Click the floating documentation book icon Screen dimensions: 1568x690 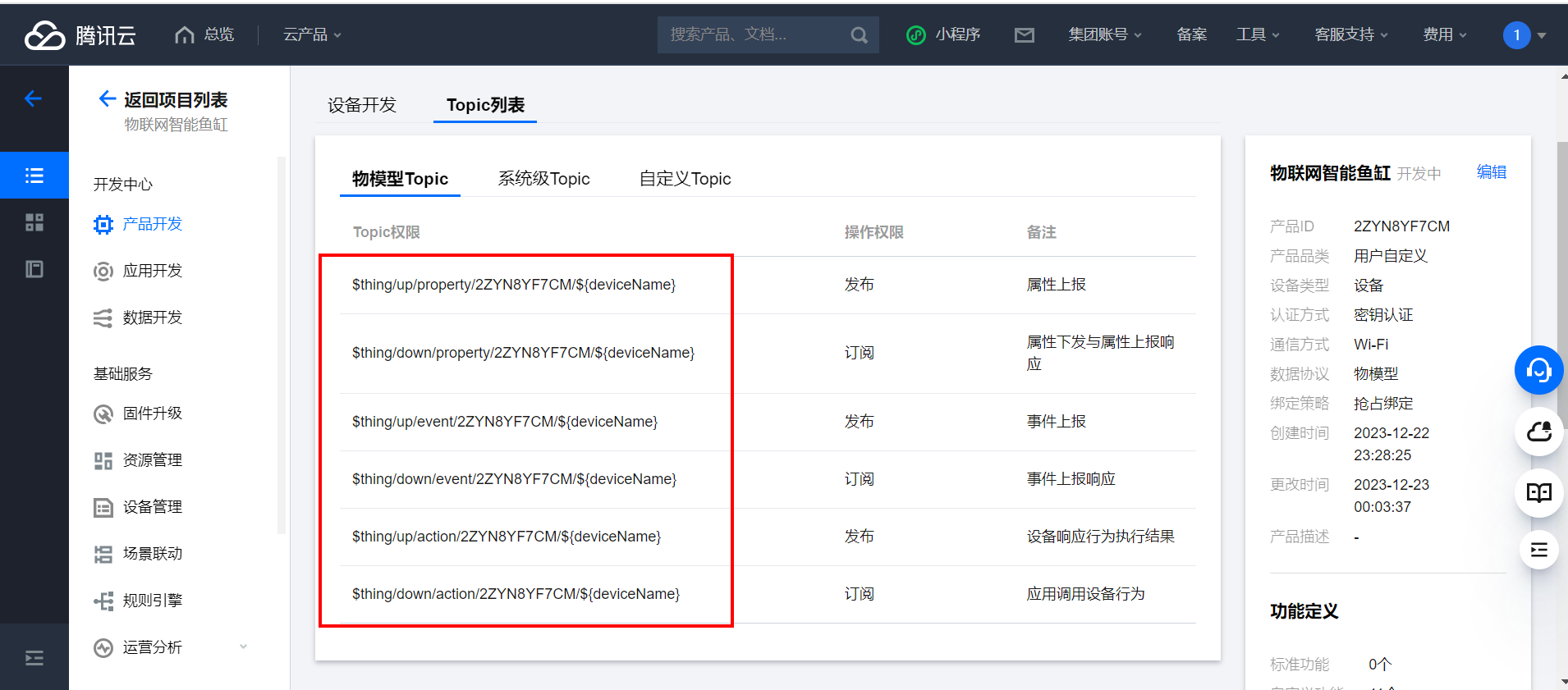pos(1538,492)
